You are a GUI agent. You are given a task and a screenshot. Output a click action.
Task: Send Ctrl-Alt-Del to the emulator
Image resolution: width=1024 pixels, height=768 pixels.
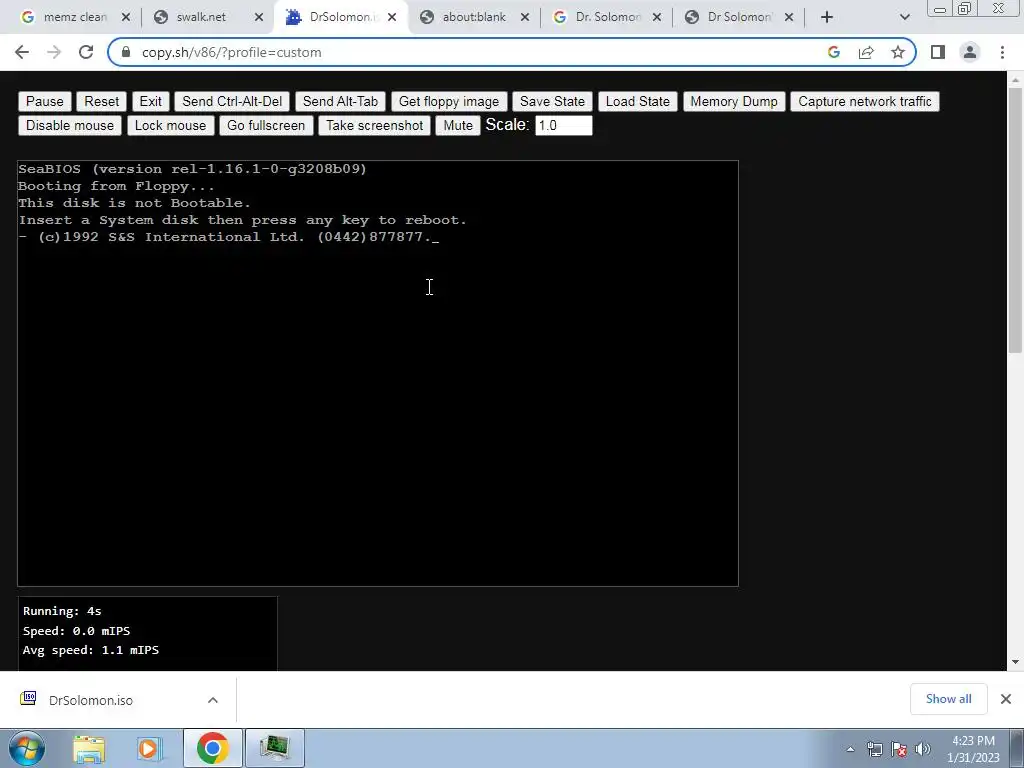point(232,101)
